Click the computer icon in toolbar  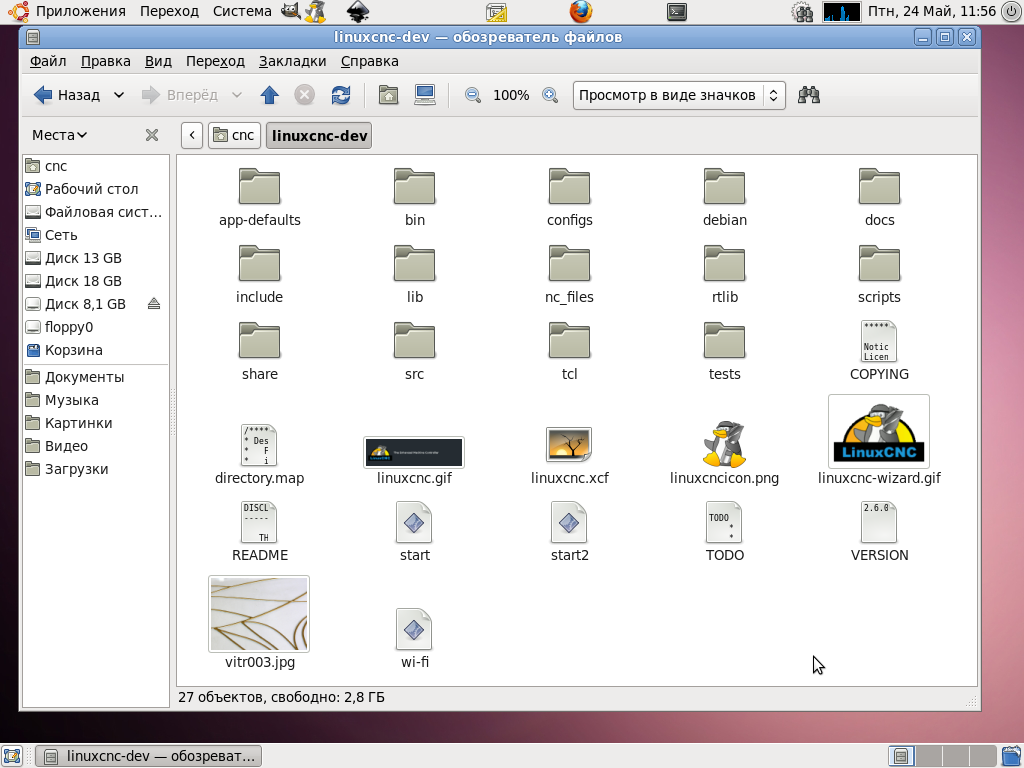[x=424, y=95]
